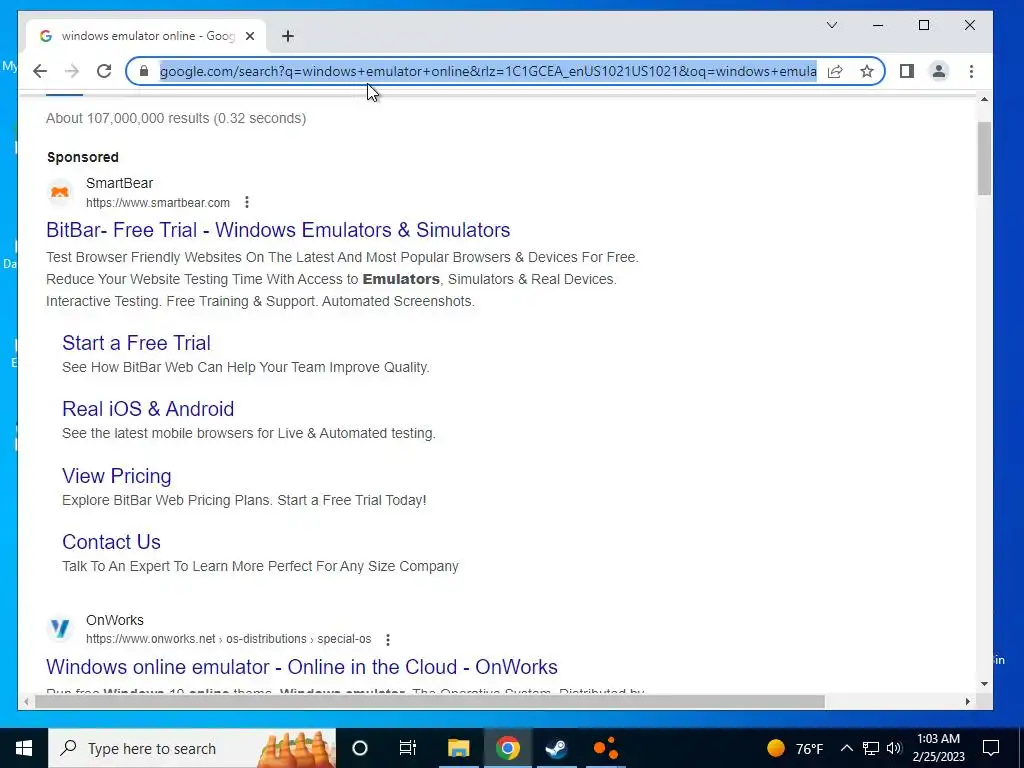Screen dimensions: 1024x768
Task: Click the OnWorks favicon
Action: (60, 628)
